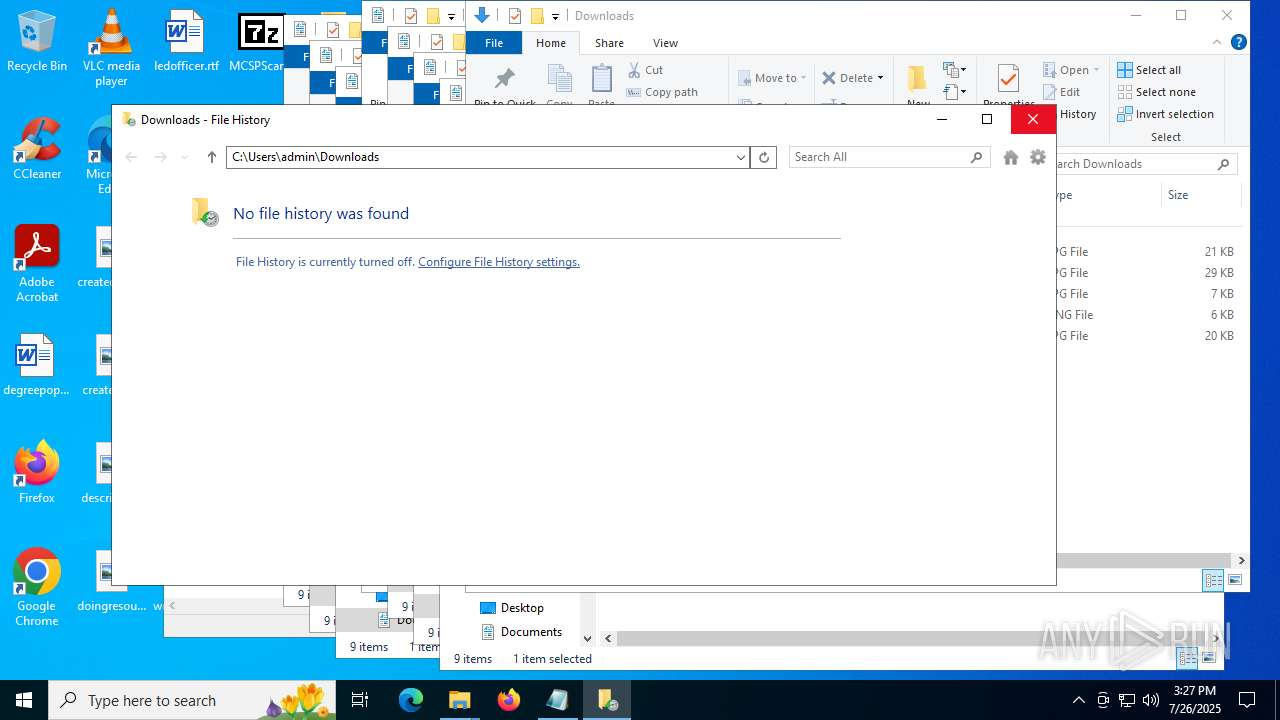Click Edit in Downloads ribbon
1280x720 pixels.
pos(1062,92)
